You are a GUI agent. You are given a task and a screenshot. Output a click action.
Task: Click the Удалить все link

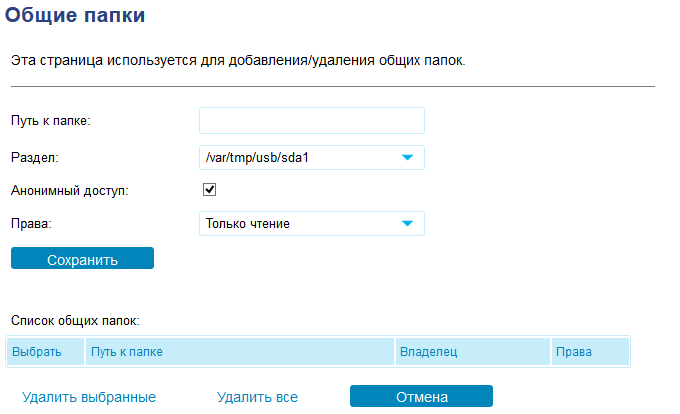(x=257, y=397)
